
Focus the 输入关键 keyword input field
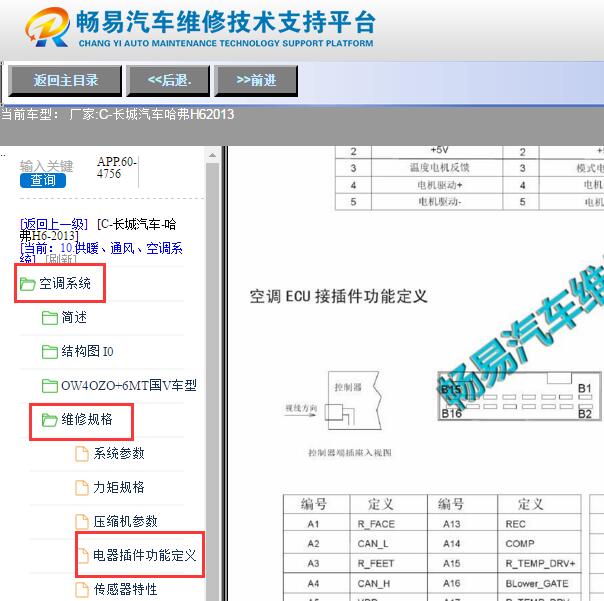(x=46, y=166)
